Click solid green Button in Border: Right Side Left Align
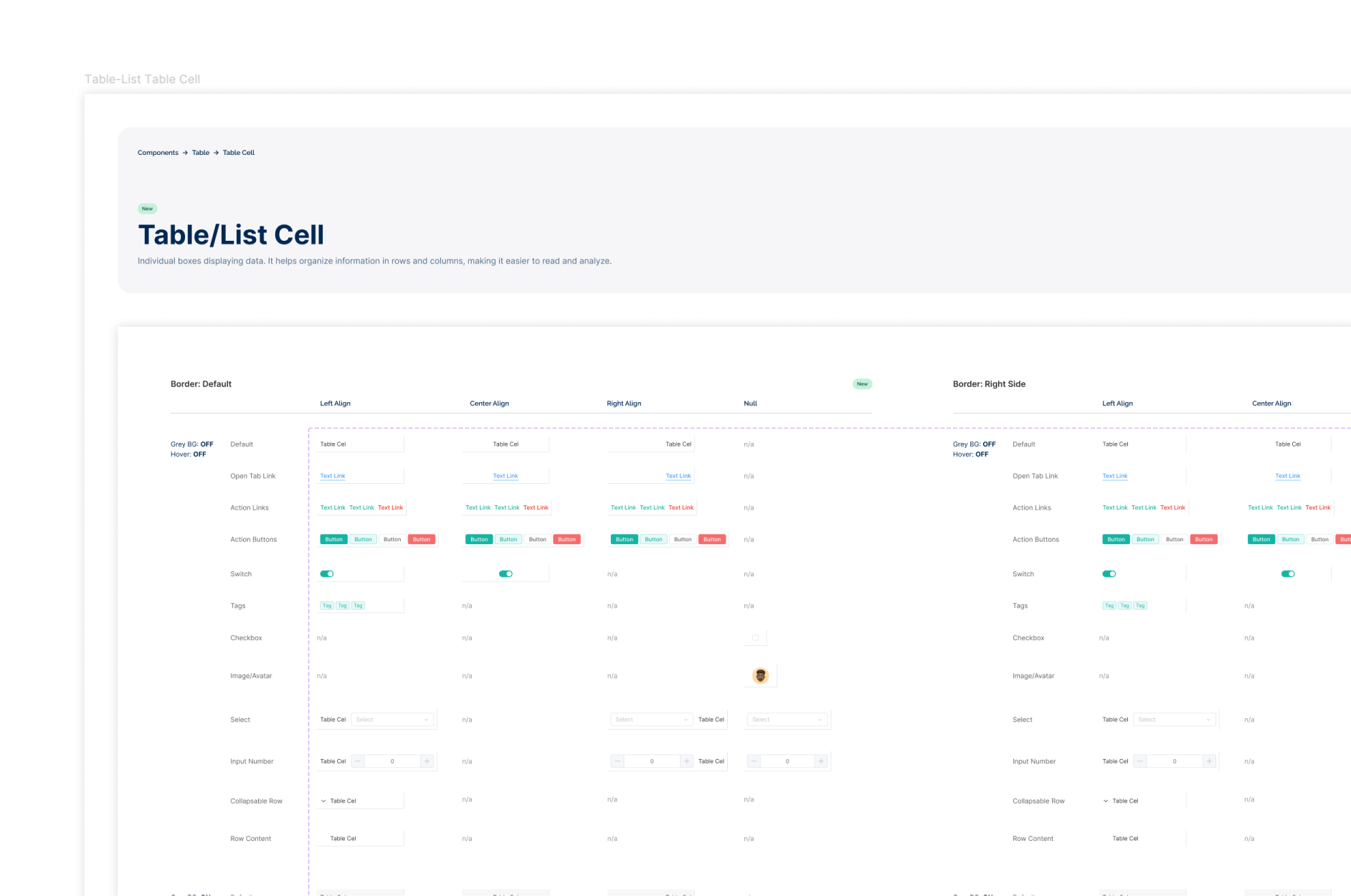 coord(1117,540)
